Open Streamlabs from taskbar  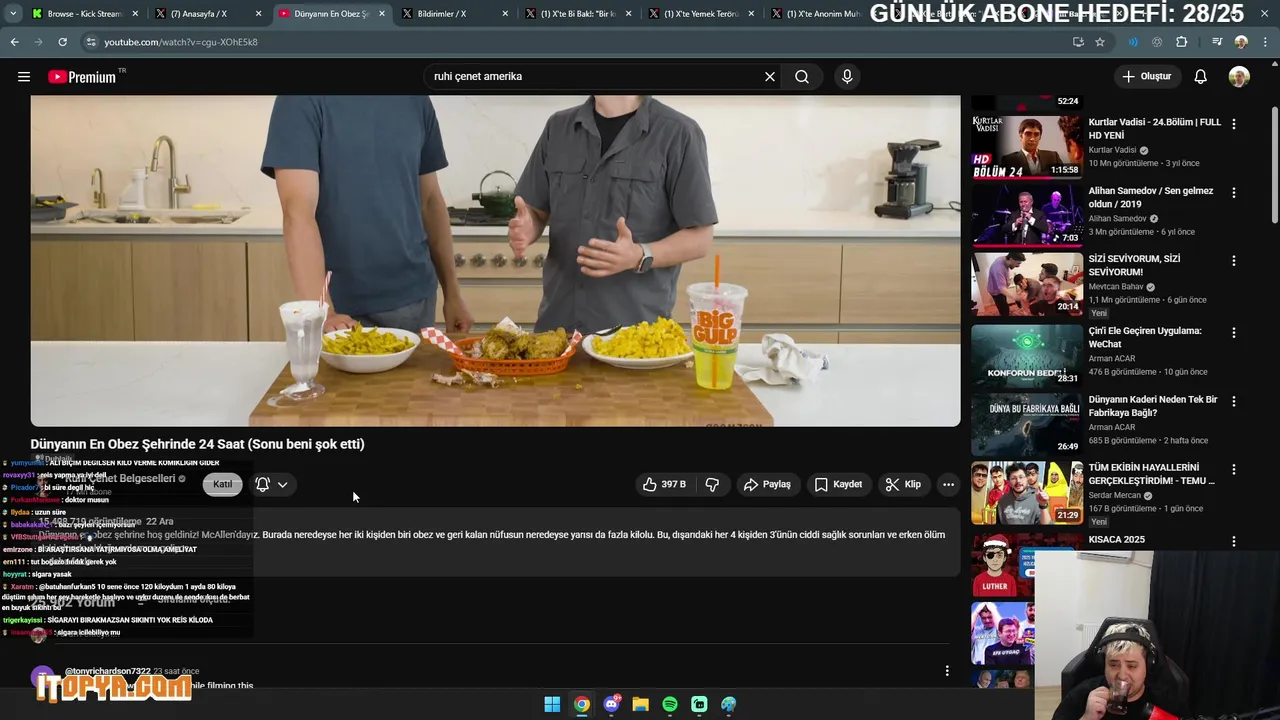coord(699,704)
